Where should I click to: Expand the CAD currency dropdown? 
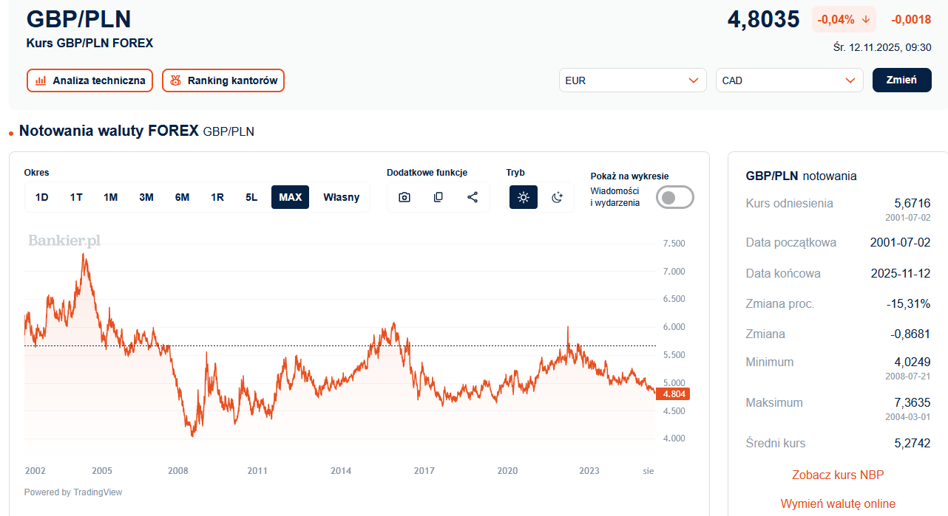pos(789,81)
